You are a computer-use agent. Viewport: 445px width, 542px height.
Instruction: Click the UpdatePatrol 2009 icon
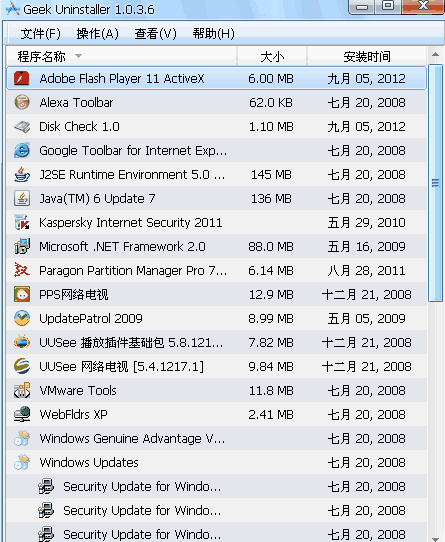pyautogui.click(x=22, y=318)
